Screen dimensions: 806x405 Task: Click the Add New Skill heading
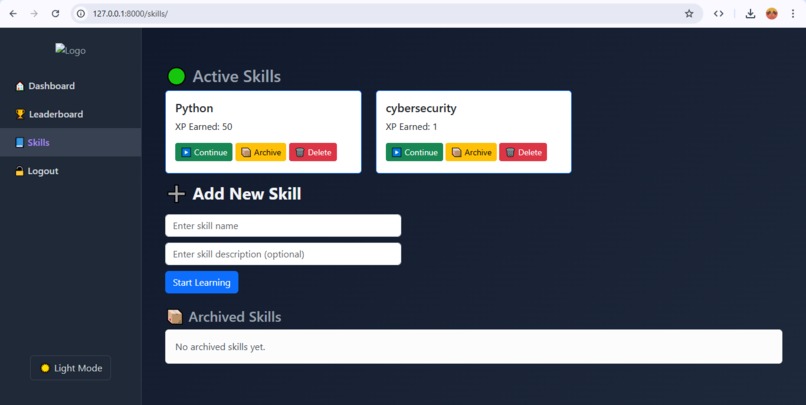tap(247, 194)
